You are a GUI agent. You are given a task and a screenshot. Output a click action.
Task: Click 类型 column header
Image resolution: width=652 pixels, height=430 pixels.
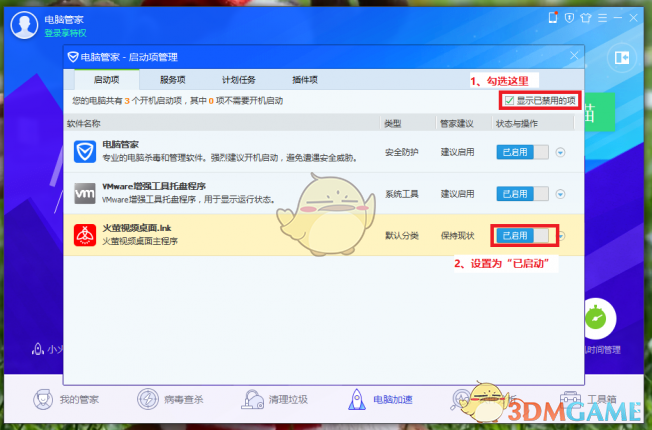393,124
